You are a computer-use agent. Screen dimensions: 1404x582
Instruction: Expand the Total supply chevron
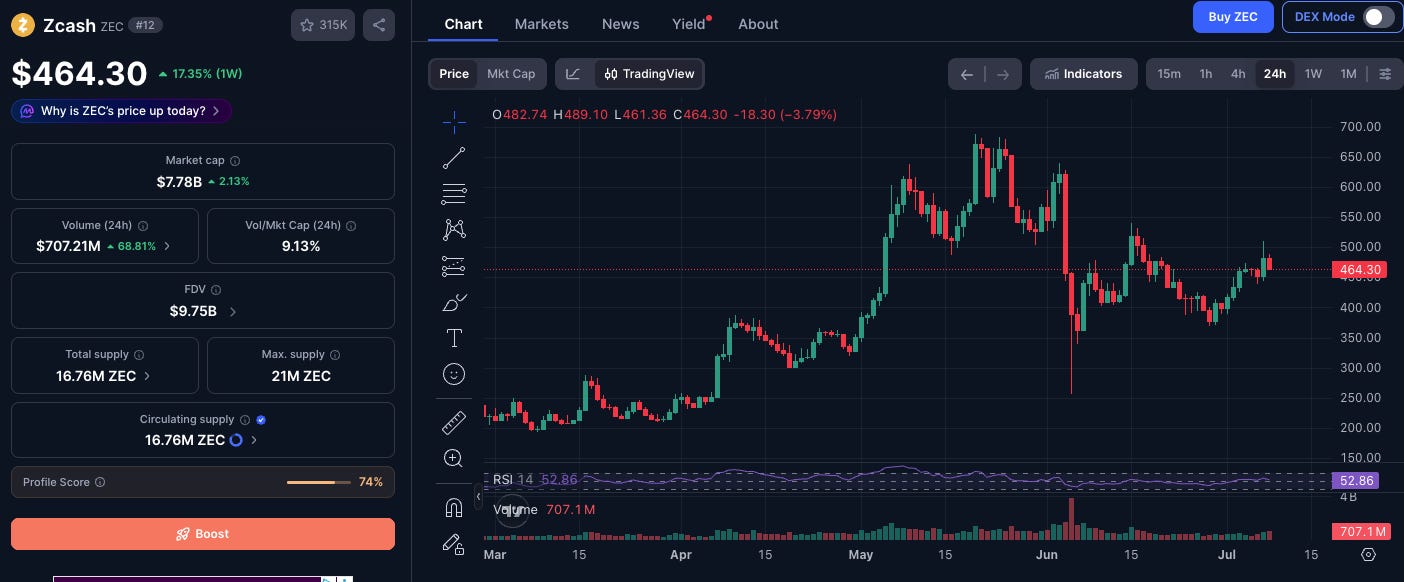[147, 377]
